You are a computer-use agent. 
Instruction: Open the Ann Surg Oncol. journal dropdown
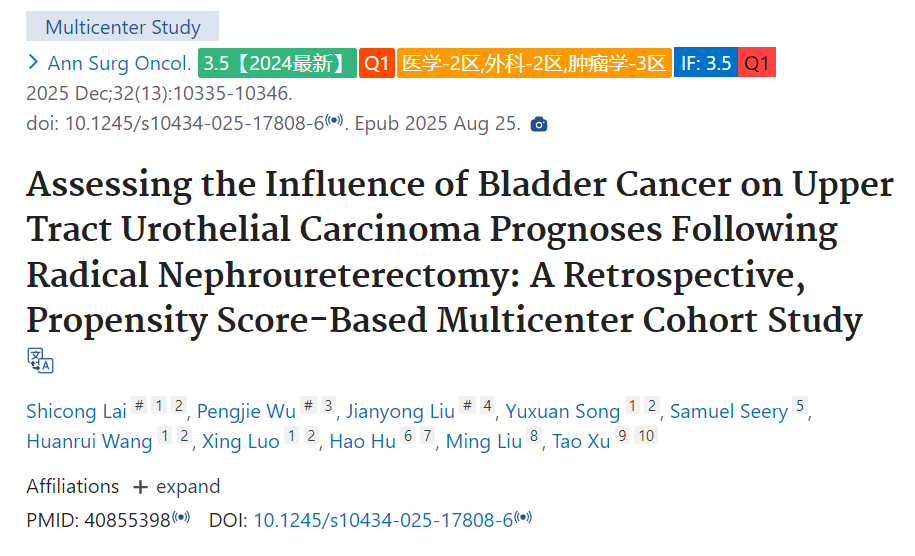point(119,63)
